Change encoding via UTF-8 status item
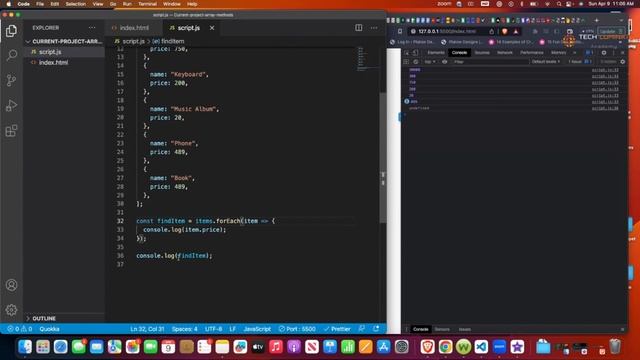The height and width of the screenshot is (360, 640). pyautogui.click(x=213, y=329)
